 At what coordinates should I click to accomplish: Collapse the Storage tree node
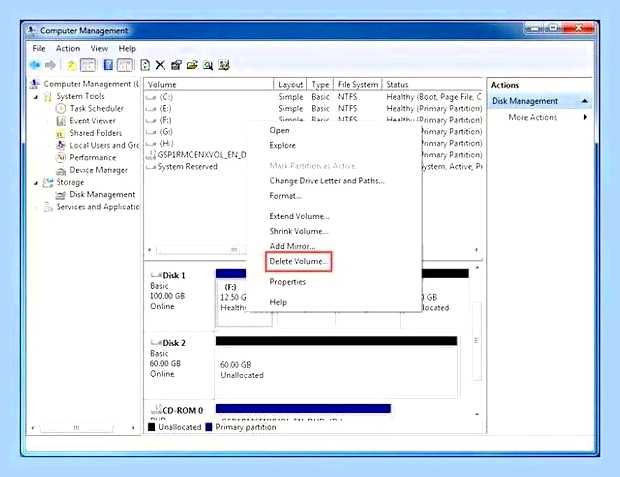coord(36,183)
